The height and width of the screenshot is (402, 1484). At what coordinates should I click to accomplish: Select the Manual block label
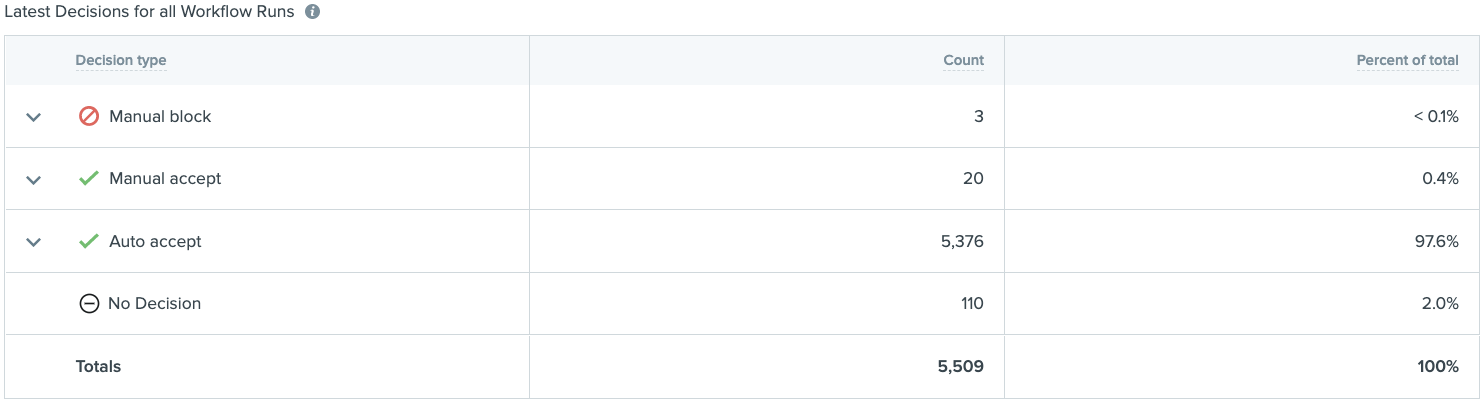[x=160, y=116]
